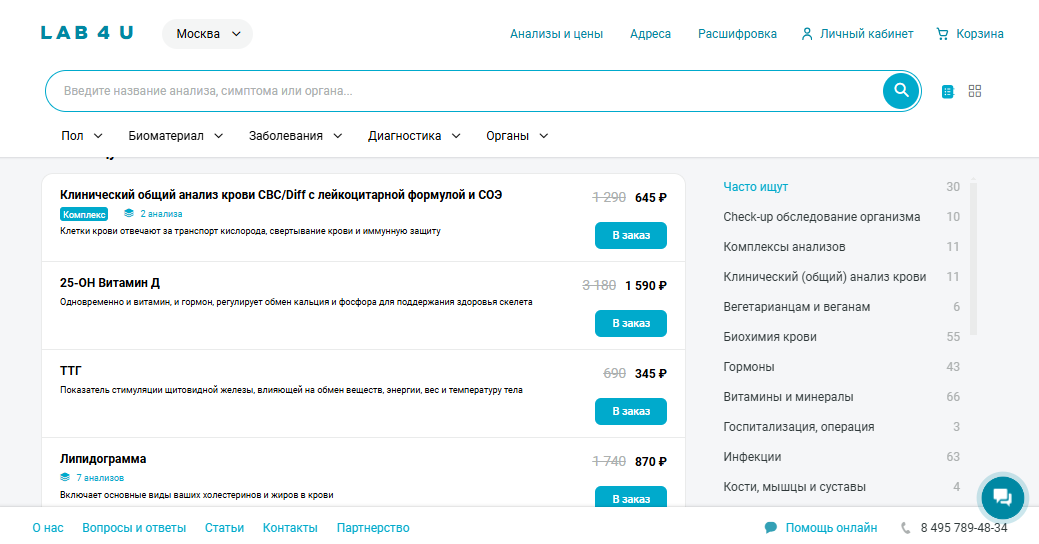The image size is (1039, 544).
Task: Open Анализы и цены menu
Action: 556,34
